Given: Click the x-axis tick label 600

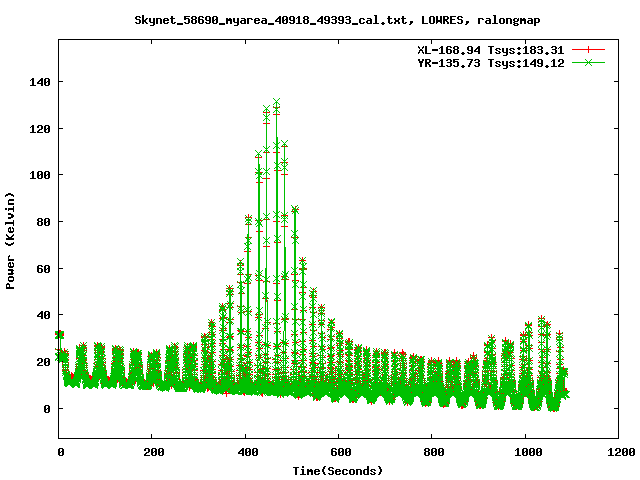Looking at the screenshot, I should (x=340, y=452).
